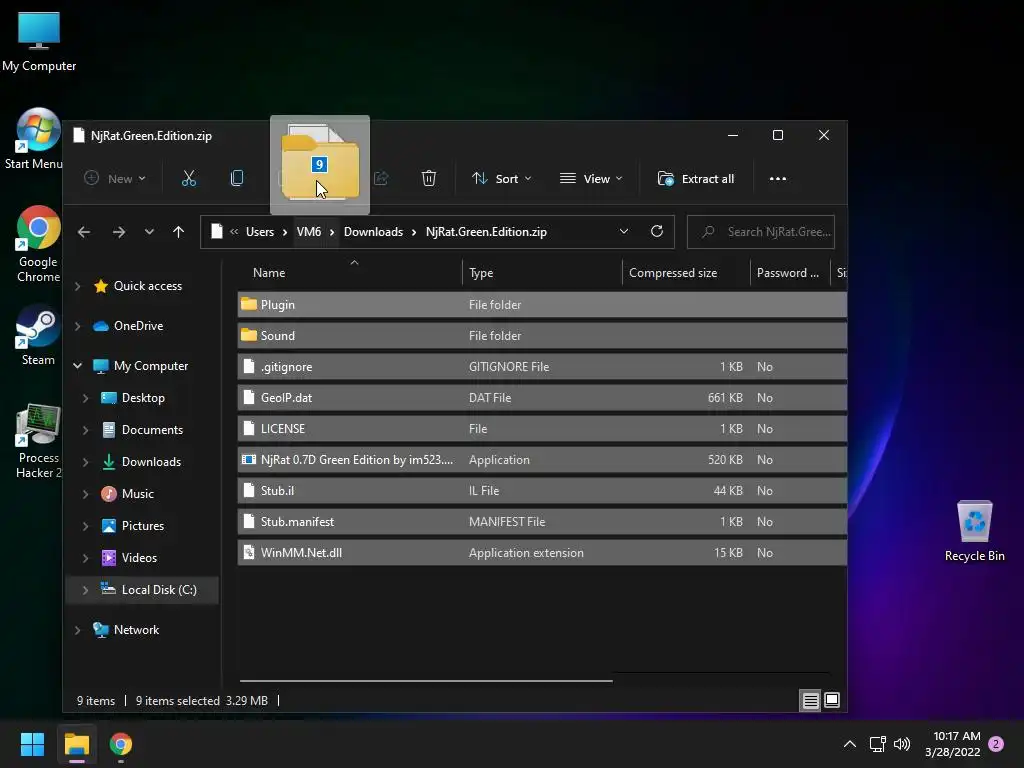Refresh the folder view
Viewport: 1024px width, 768px height.
[x=657, y=231]
